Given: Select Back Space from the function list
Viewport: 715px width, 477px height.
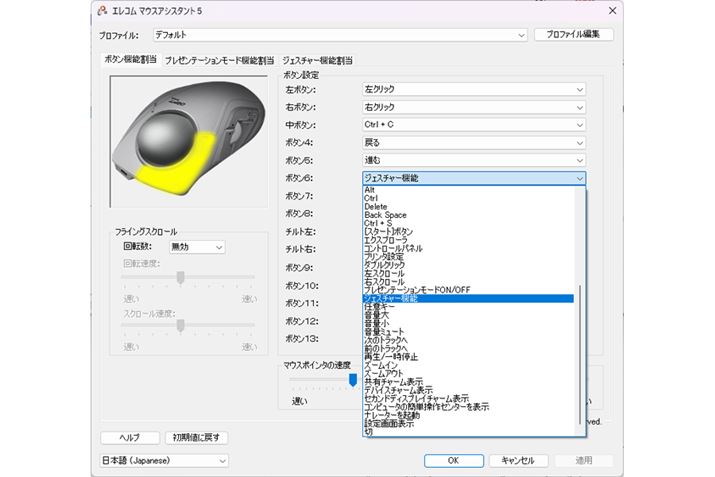Looking at the screenshot, I should pyautogui.click(x=385, y=214).
